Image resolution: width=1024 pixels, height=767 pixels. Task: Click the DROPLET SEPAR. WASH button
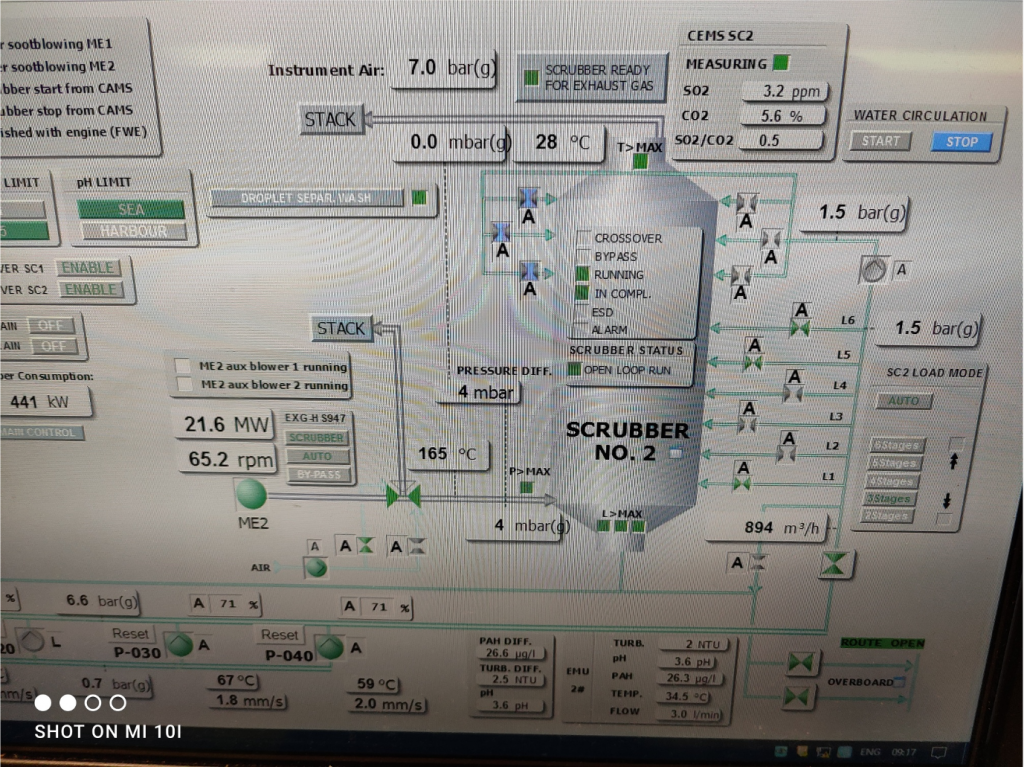point(306,198)
